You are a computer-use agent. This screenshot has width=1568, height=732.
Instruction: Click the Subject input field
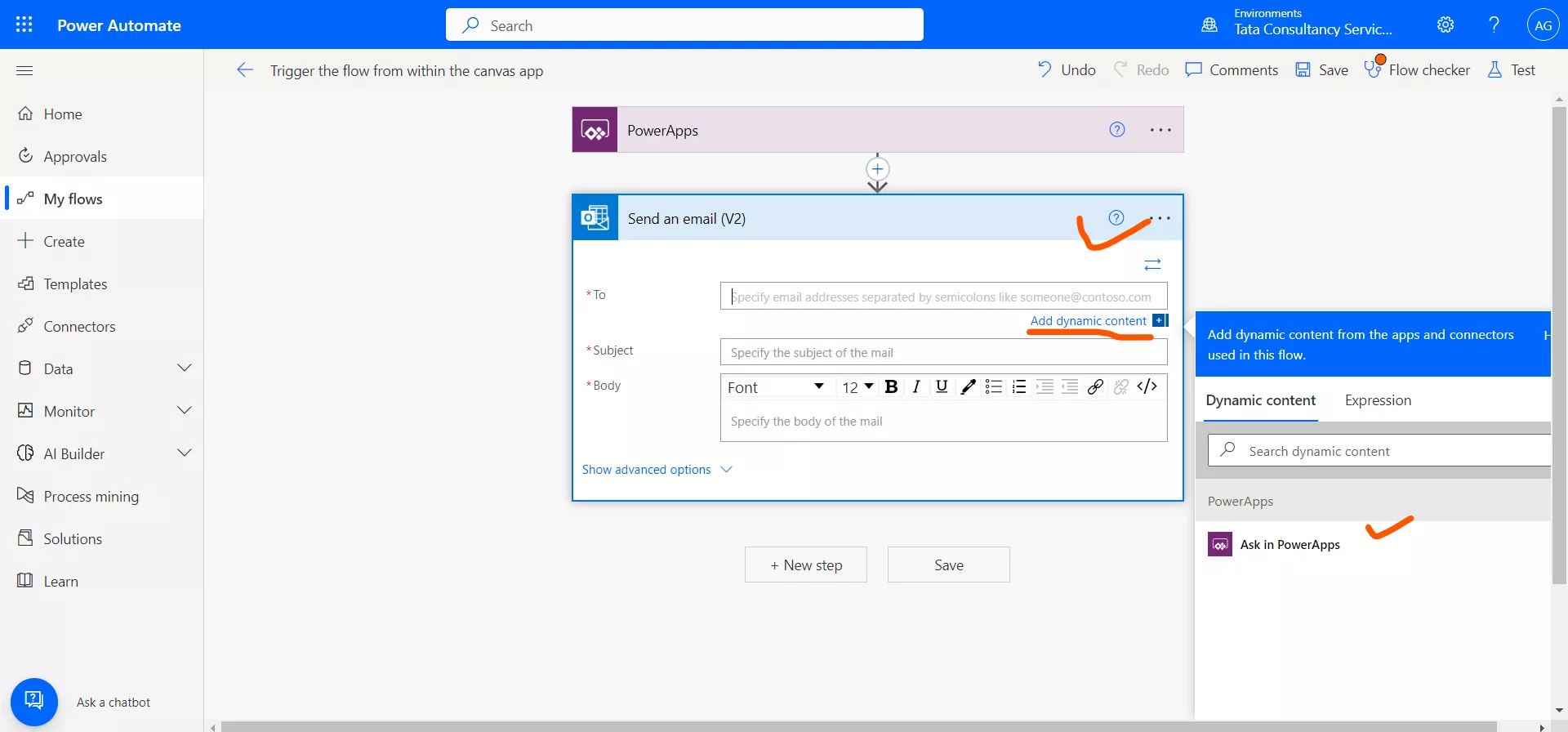pos(944,352)
